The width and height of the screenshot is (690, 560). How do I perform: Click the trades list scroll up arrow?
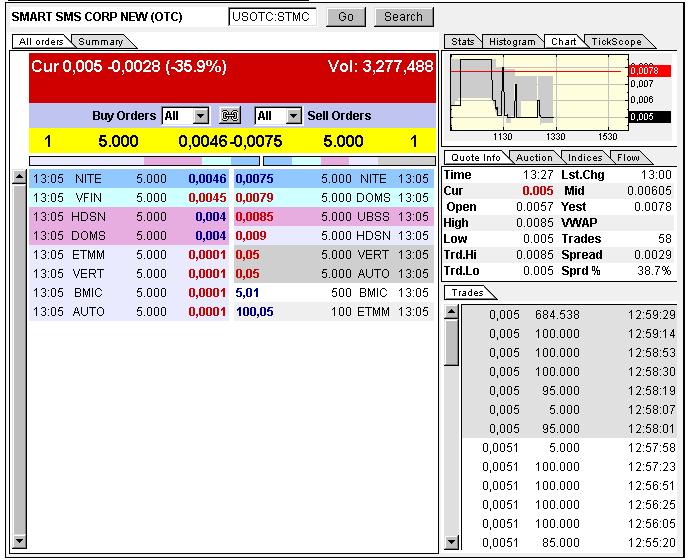click(x=451, y=312)
